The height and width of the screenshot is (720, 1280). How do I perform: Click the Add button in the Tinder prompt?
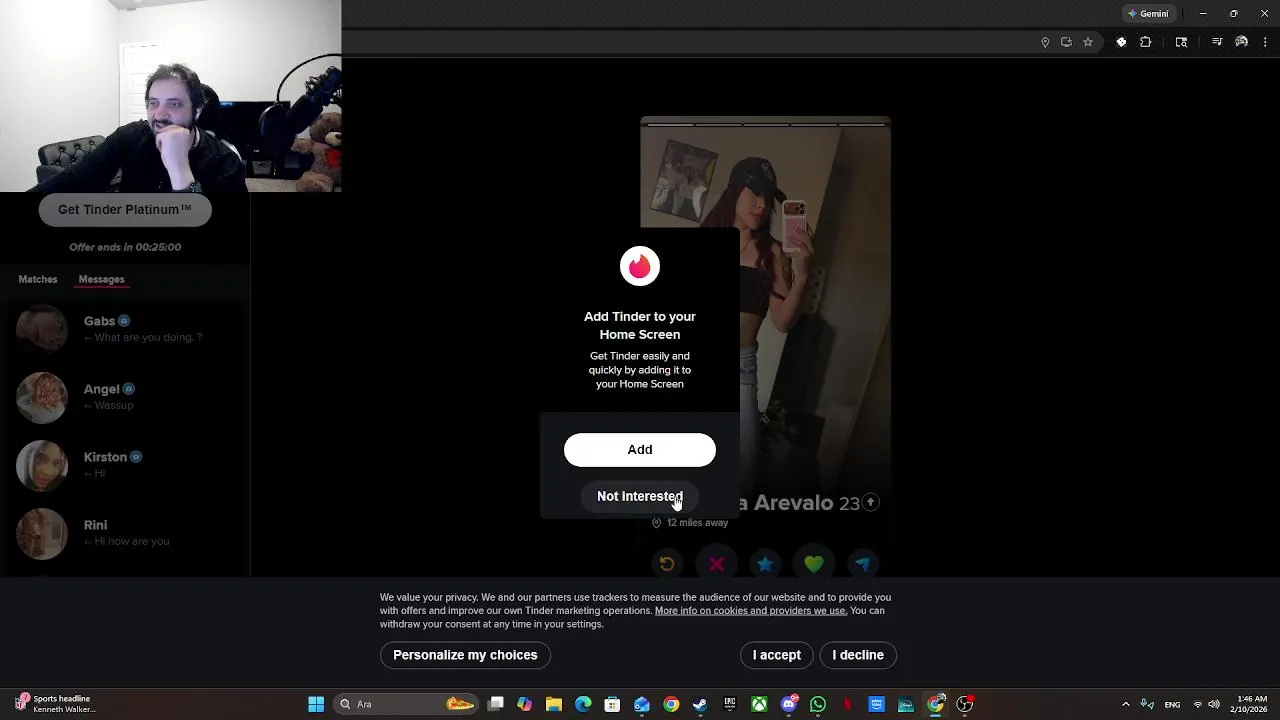click(x=640, y=450)
